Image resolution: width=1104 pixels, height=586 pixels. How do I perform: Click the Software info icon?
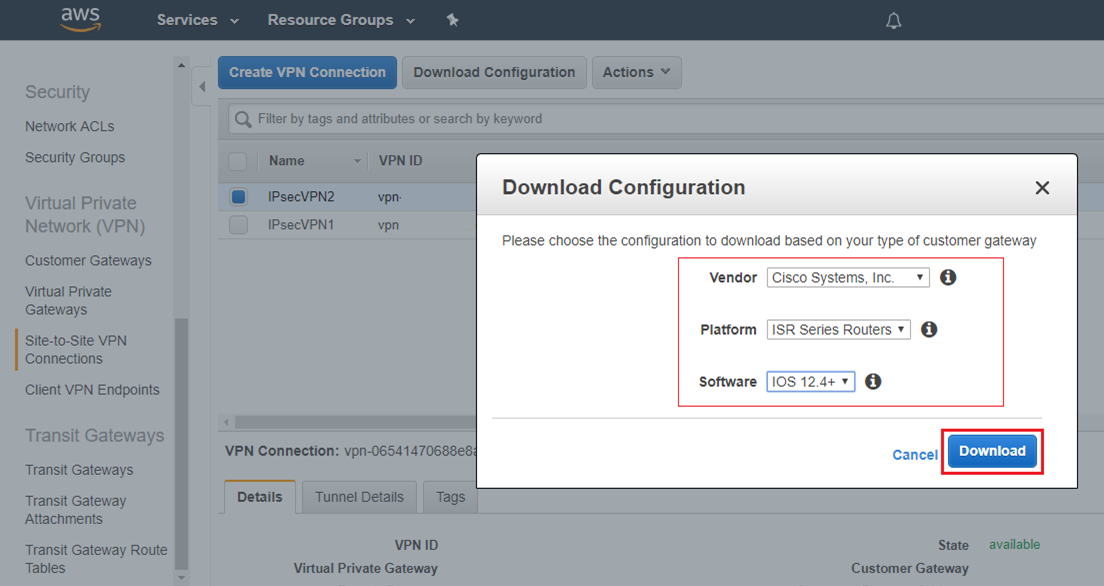[x=873, y=382]
